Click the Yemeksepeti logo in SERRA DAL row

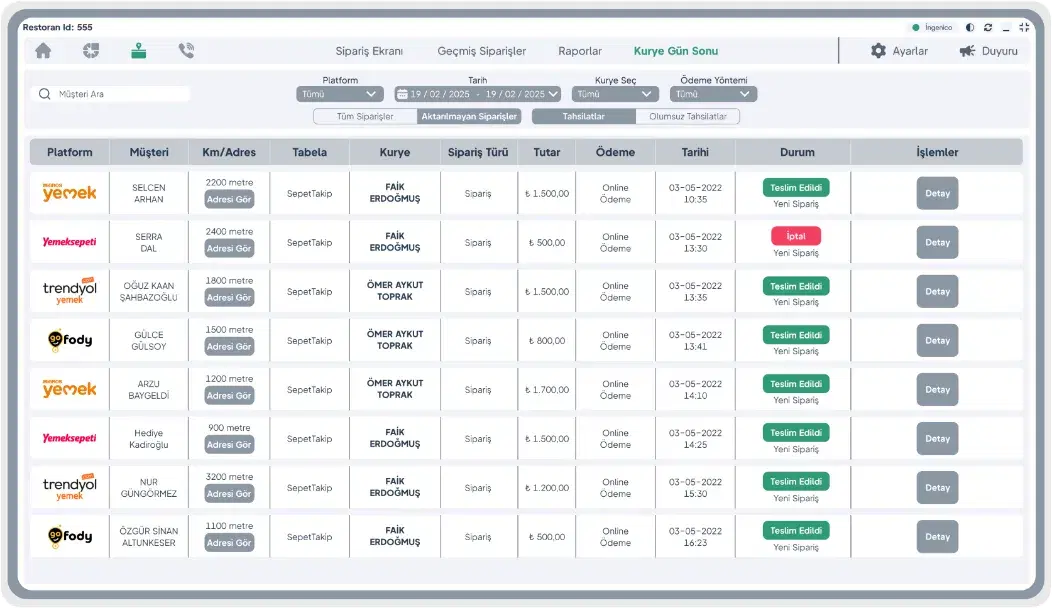(69, 242)
